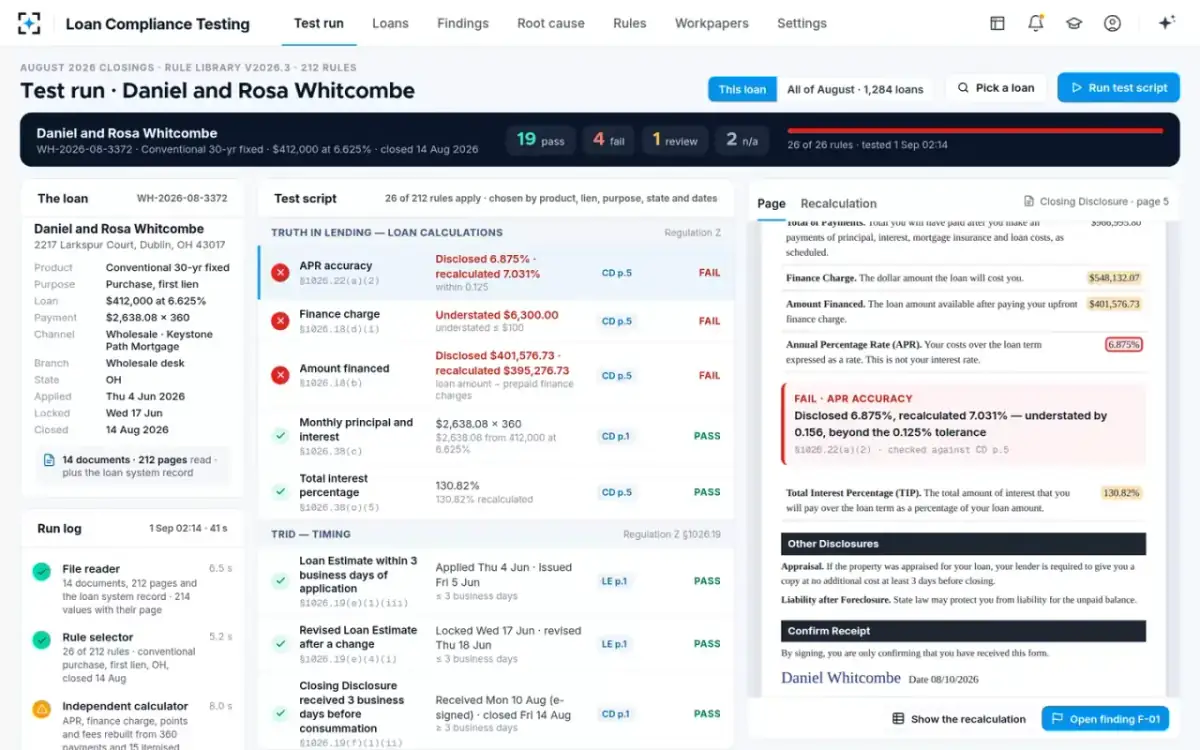Click the Rule selector green check icon
This screenshot has width=1200, height=750.
42,640
